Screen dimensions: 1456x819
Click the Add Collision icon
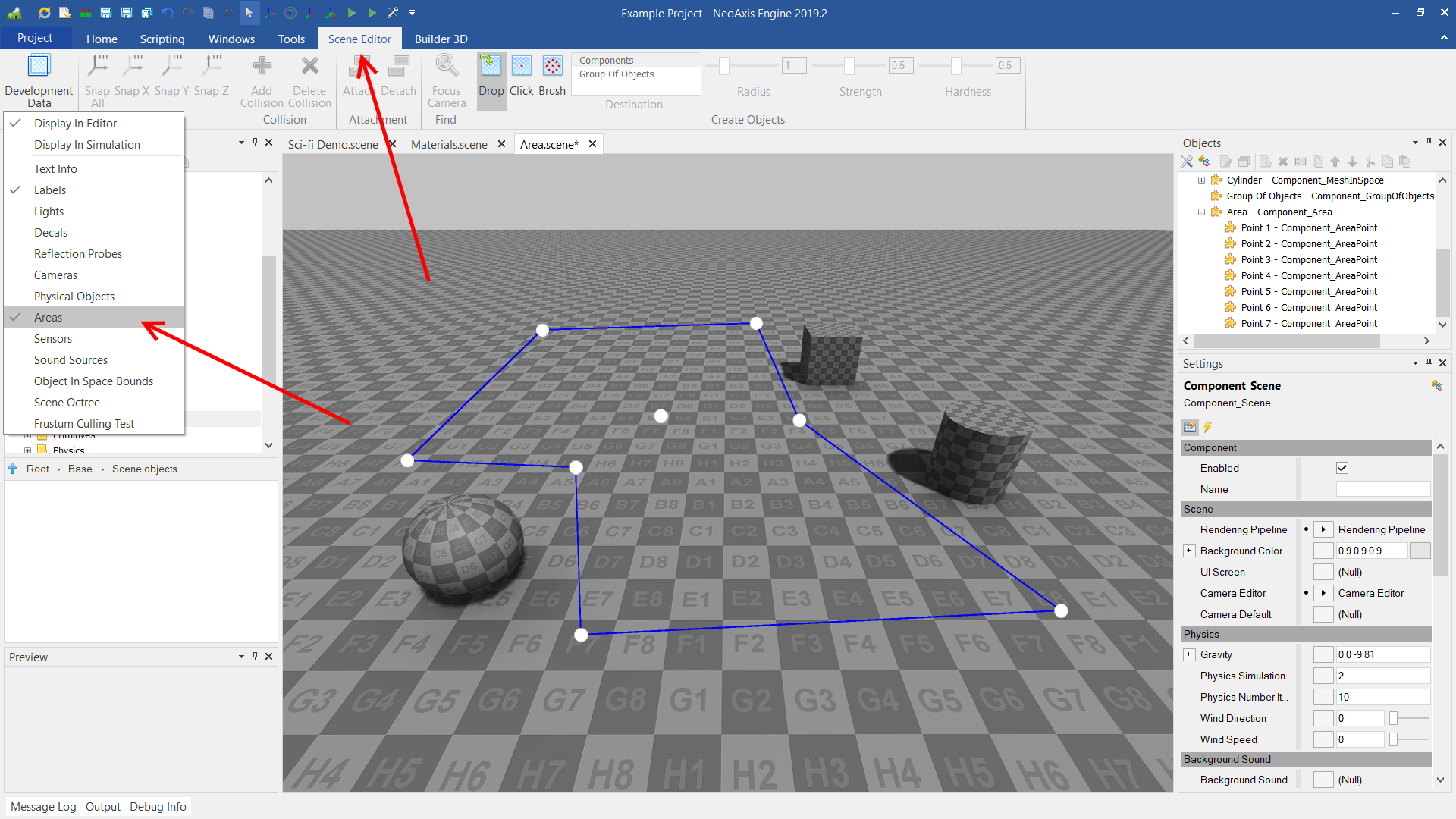pyautogui.click(x=262, y=67)
